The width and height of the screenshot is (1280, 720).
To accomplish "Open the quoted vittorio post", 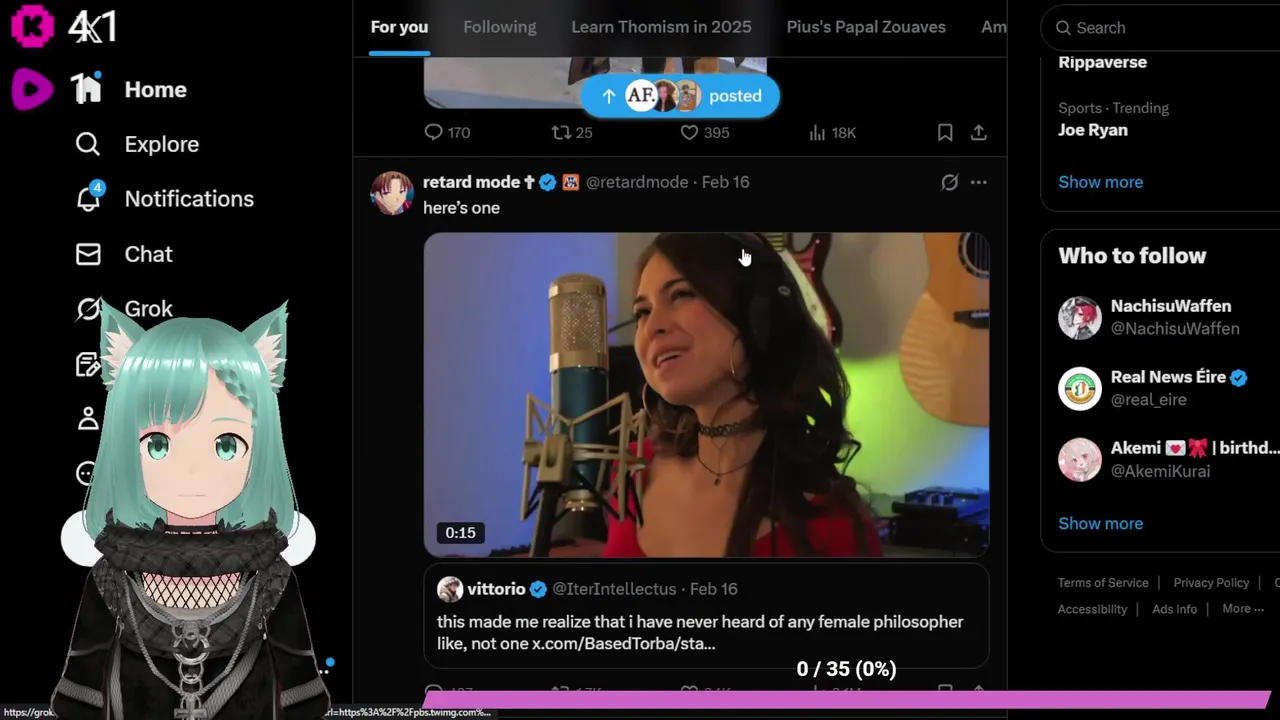I will click(x=706, y=616).
